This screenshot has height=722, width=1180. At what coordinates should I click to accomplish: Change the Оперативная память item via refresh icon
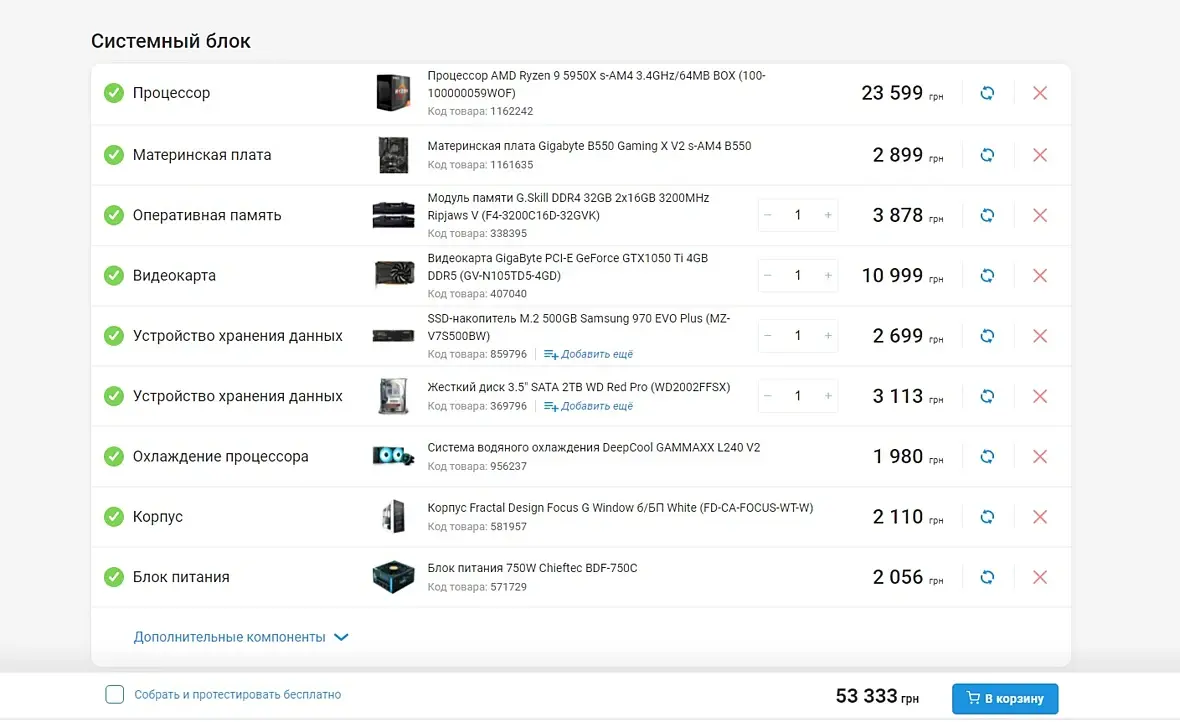(x=987, y=215)
